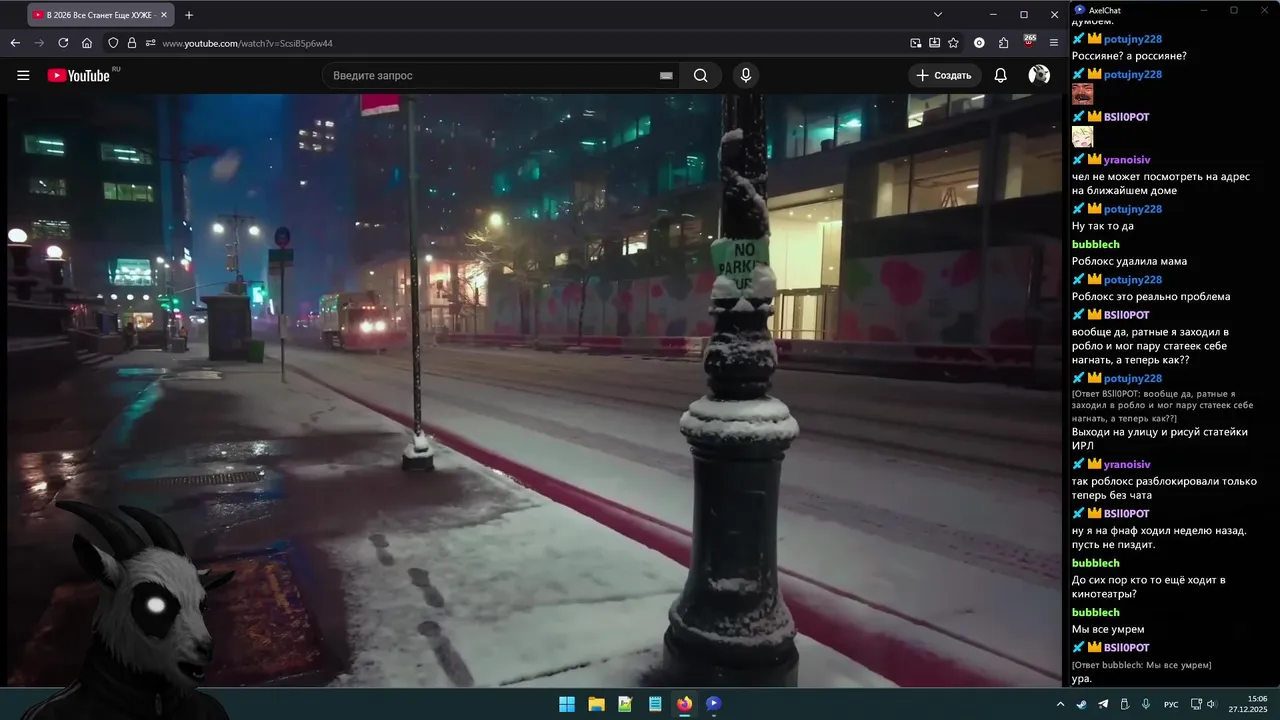The width and height of the screenshot is (1280, 720).
Task: Open YouTube notifications bell
Action: coord(1000,75)
